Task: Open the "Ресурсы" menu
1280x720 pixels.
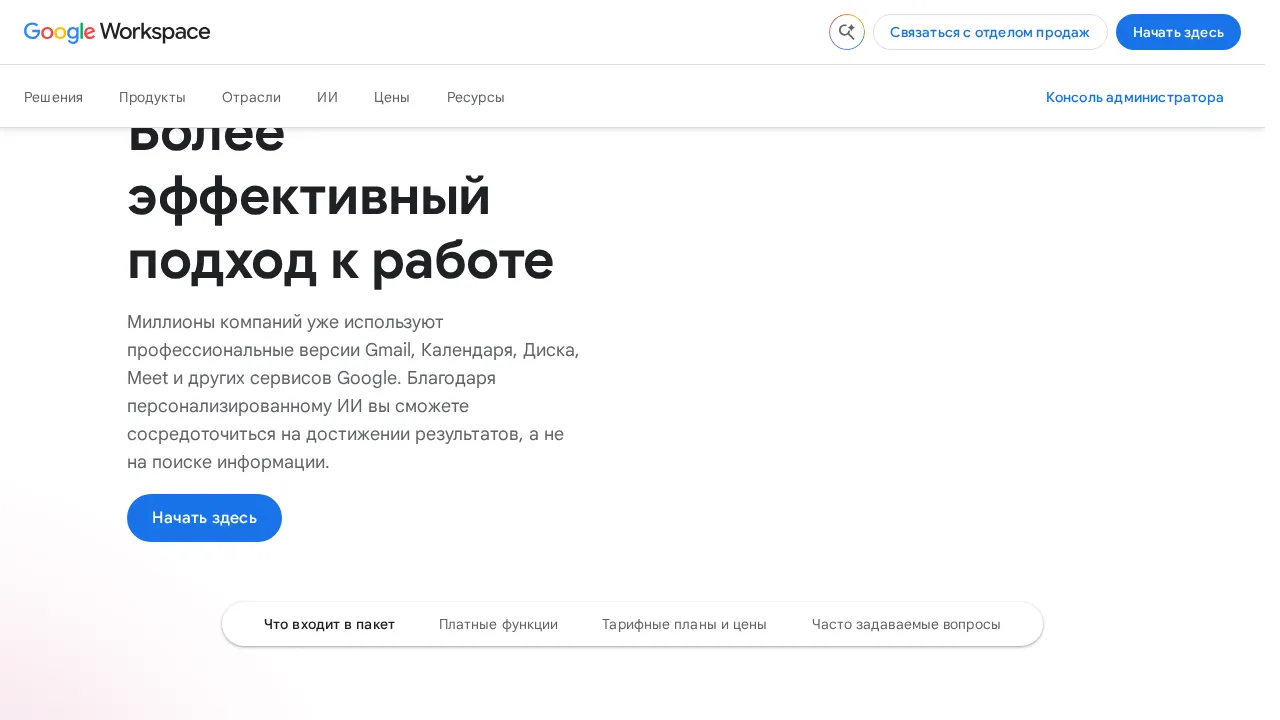Action: (475, 97)
